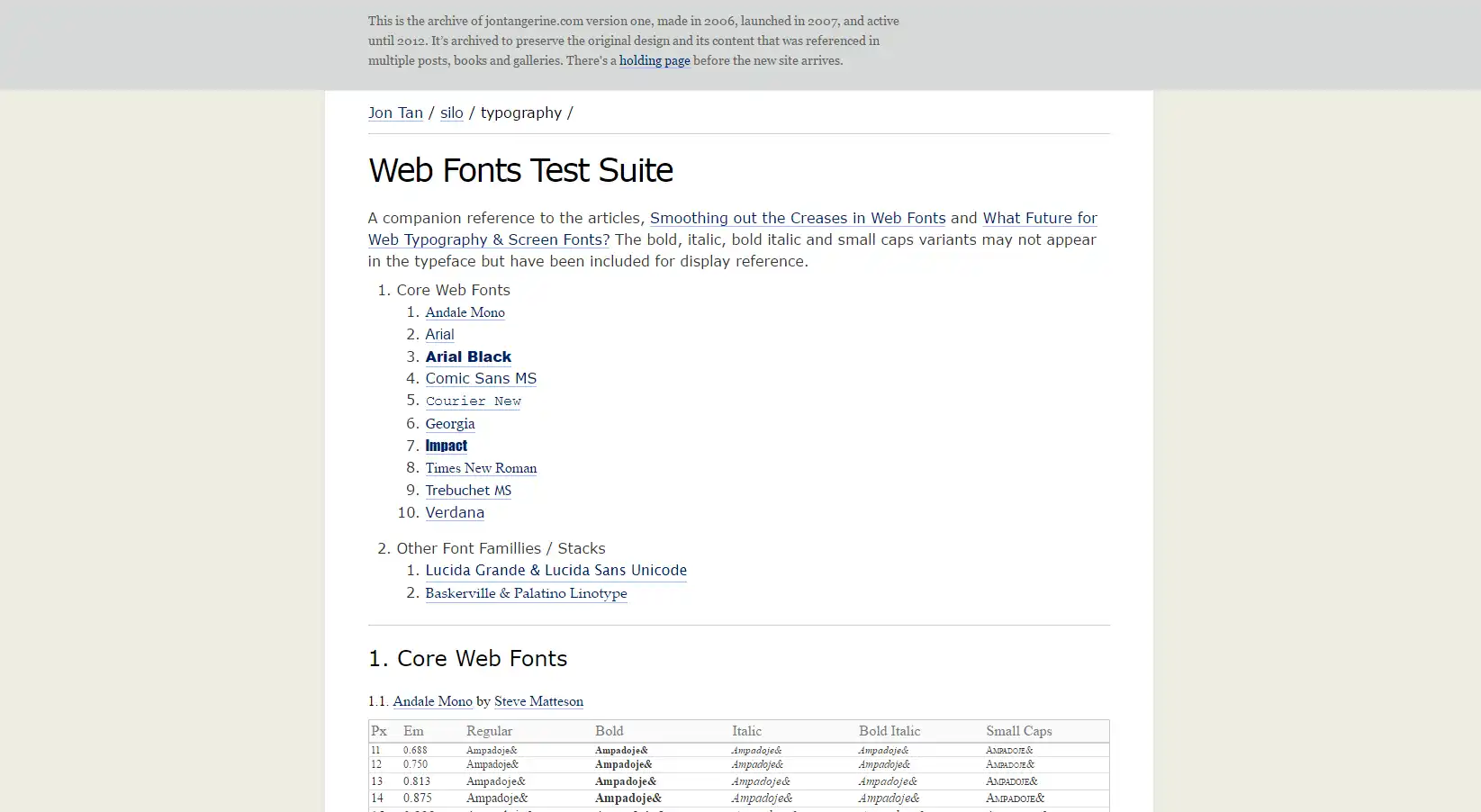Jump to Verdana section
The image size is (1481, 812).
[455, 512]
